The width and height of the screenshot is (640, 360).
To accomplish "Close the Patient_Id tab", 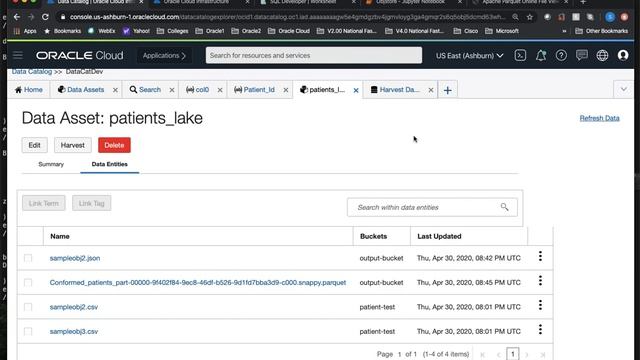I will point(286,90).
